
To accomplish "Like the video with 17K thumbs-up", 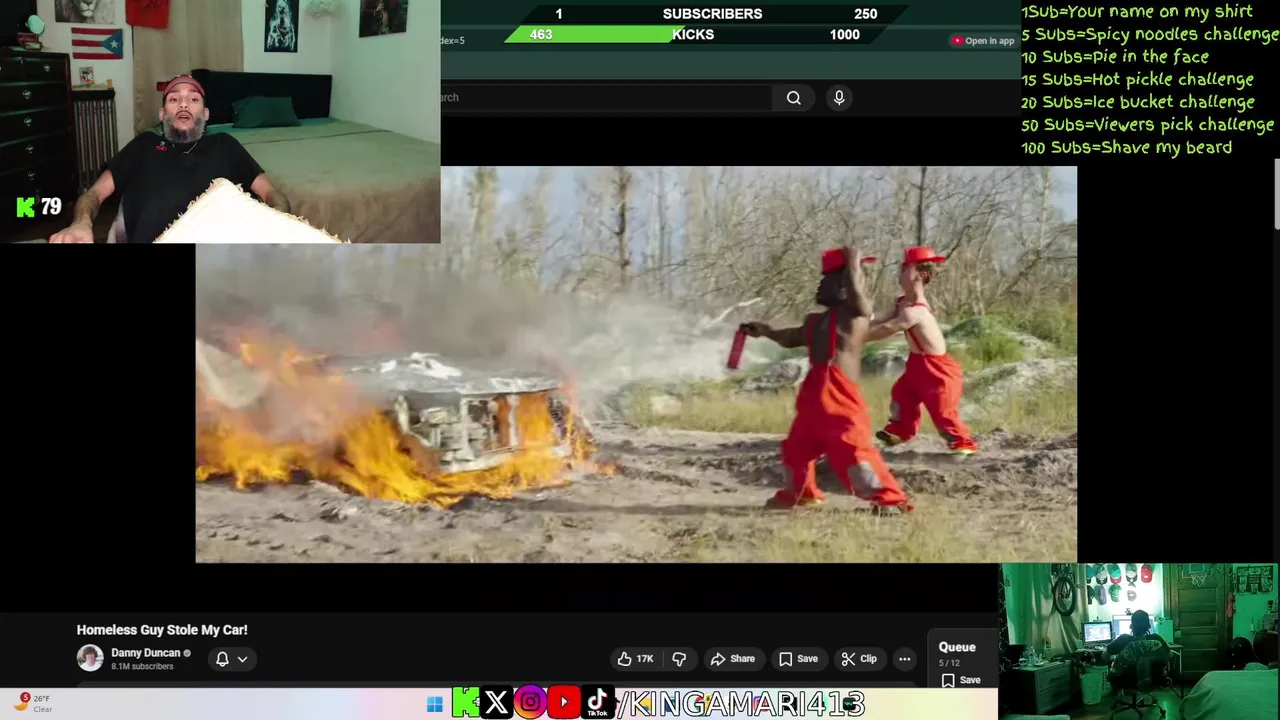I will coord(635,659).
